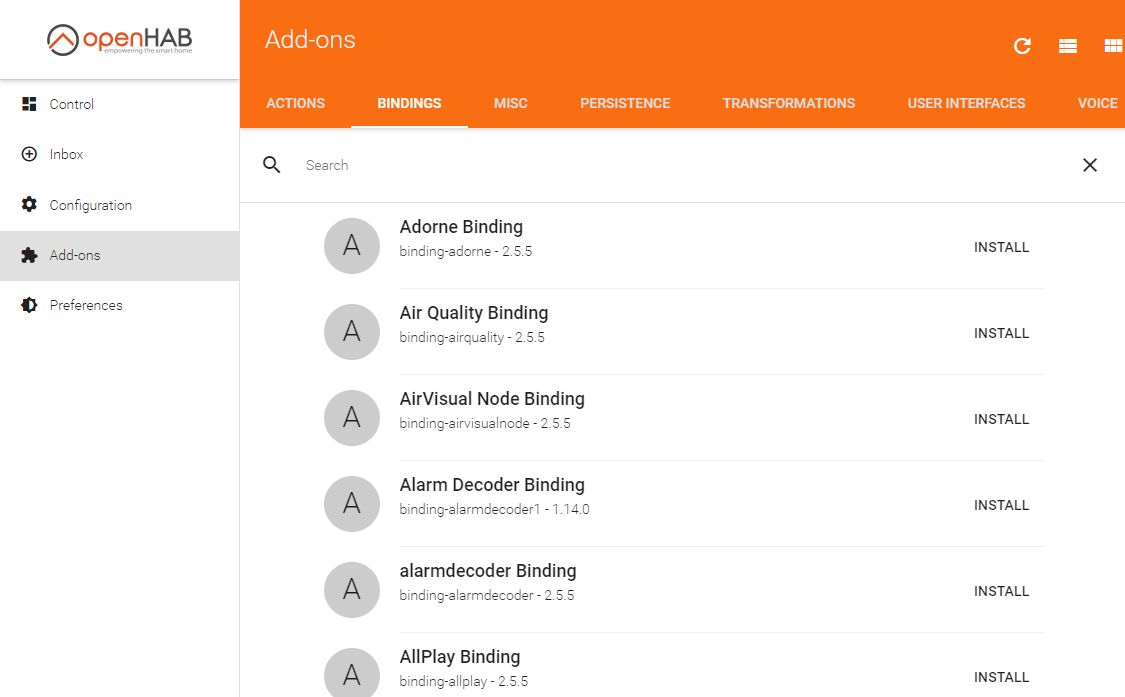Click the alarmdecoder Binding avatar circle
This screenshot has height=697, width=1125.
click(x=352, y=590)
